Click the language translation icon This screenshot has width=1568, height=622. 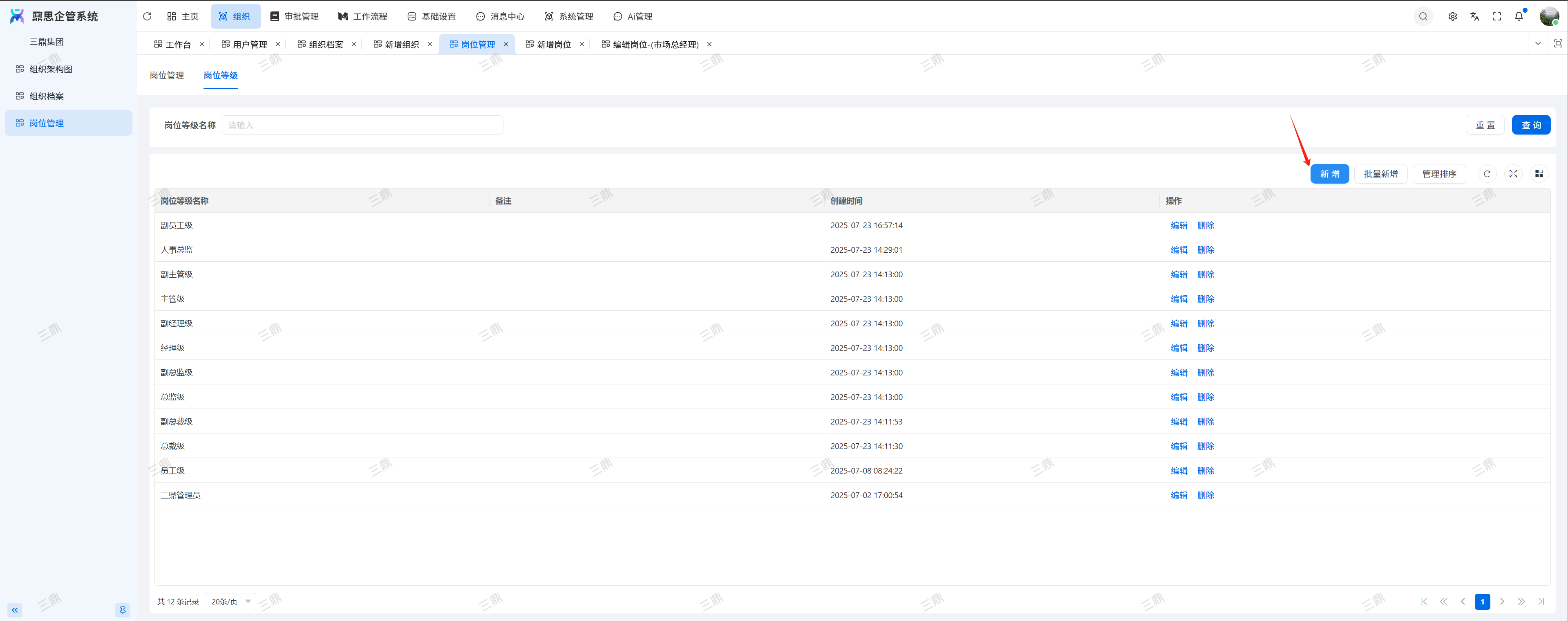(1474, 16)
